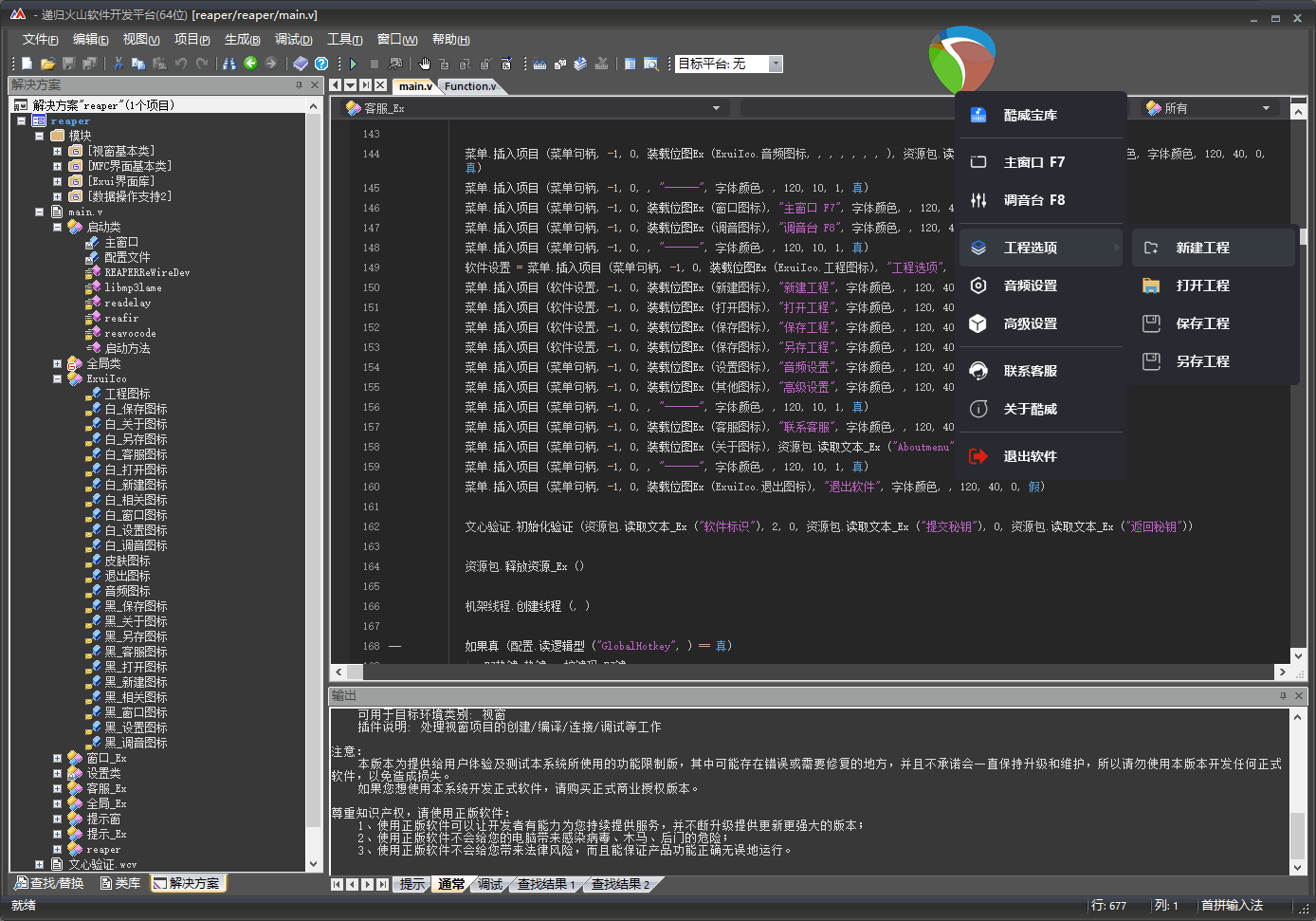Click the pin icon of 解决方案 panel
The width and height of the screenshot is (1316, 921).
tap(300, 85)
